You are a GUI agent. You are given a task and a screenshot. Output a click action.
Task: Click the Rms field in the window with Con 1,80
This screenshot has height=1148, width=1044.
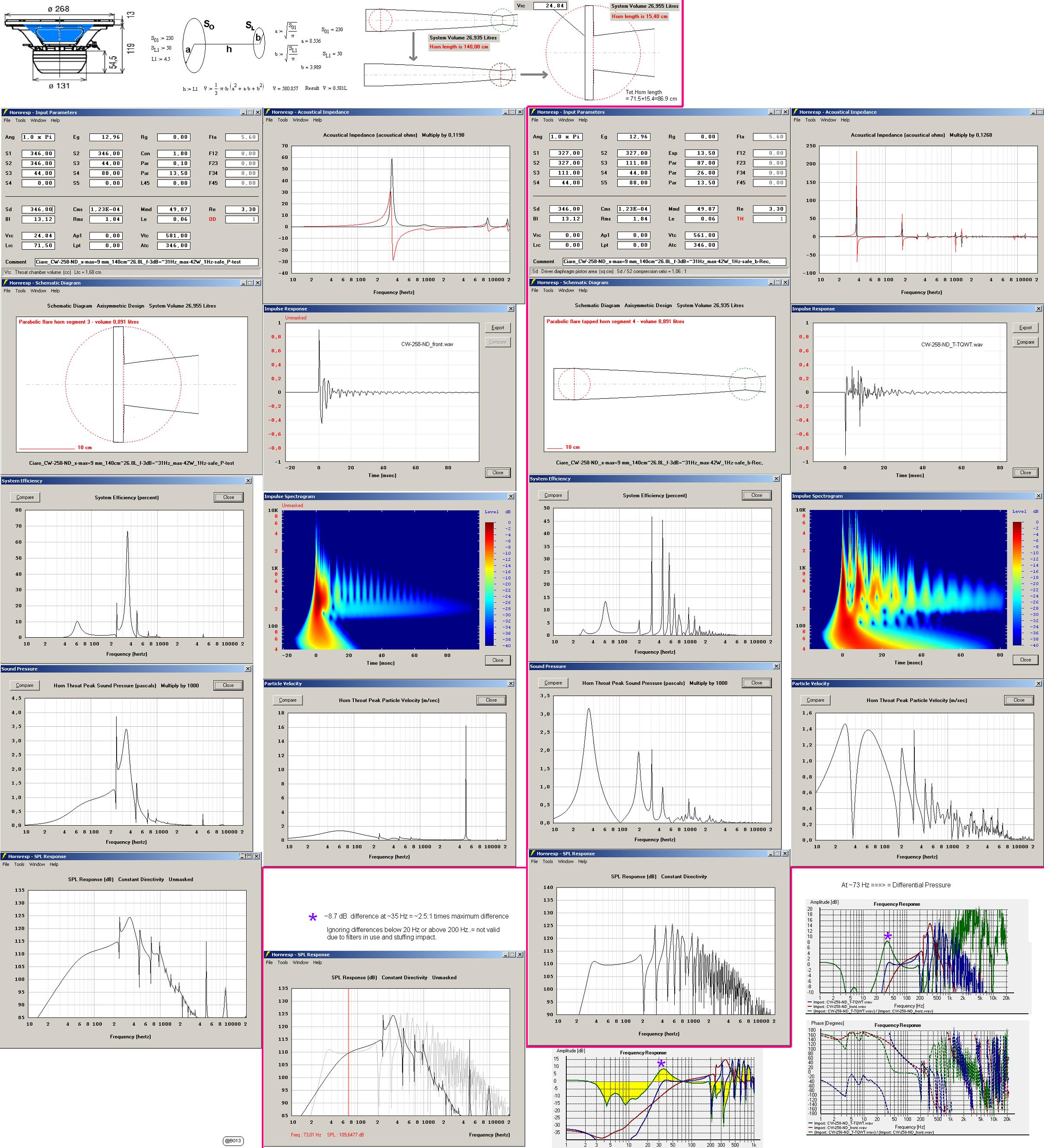tap(106, 219)
